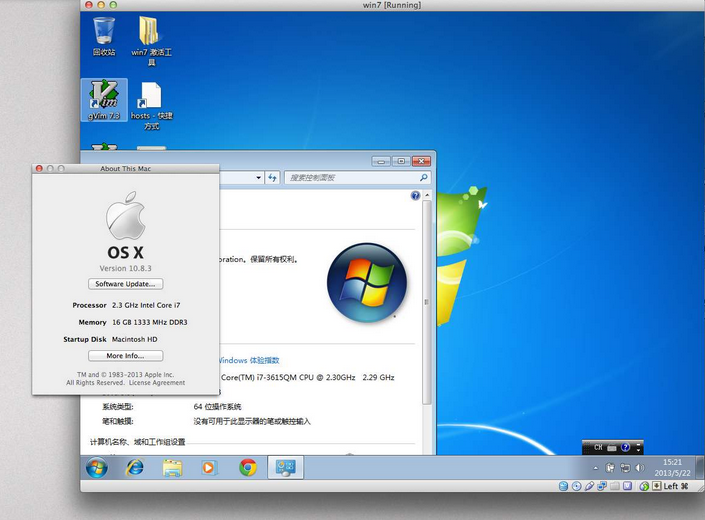The width and height of the screenshot is (705, 520).
Task: Open the Windows Experience Index link
Action: pos(249,360)
